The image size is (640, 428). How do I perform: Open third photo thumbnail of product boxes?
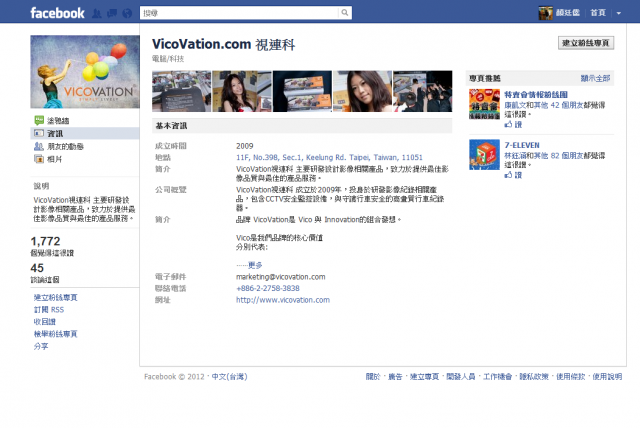[x=302, y=91]
